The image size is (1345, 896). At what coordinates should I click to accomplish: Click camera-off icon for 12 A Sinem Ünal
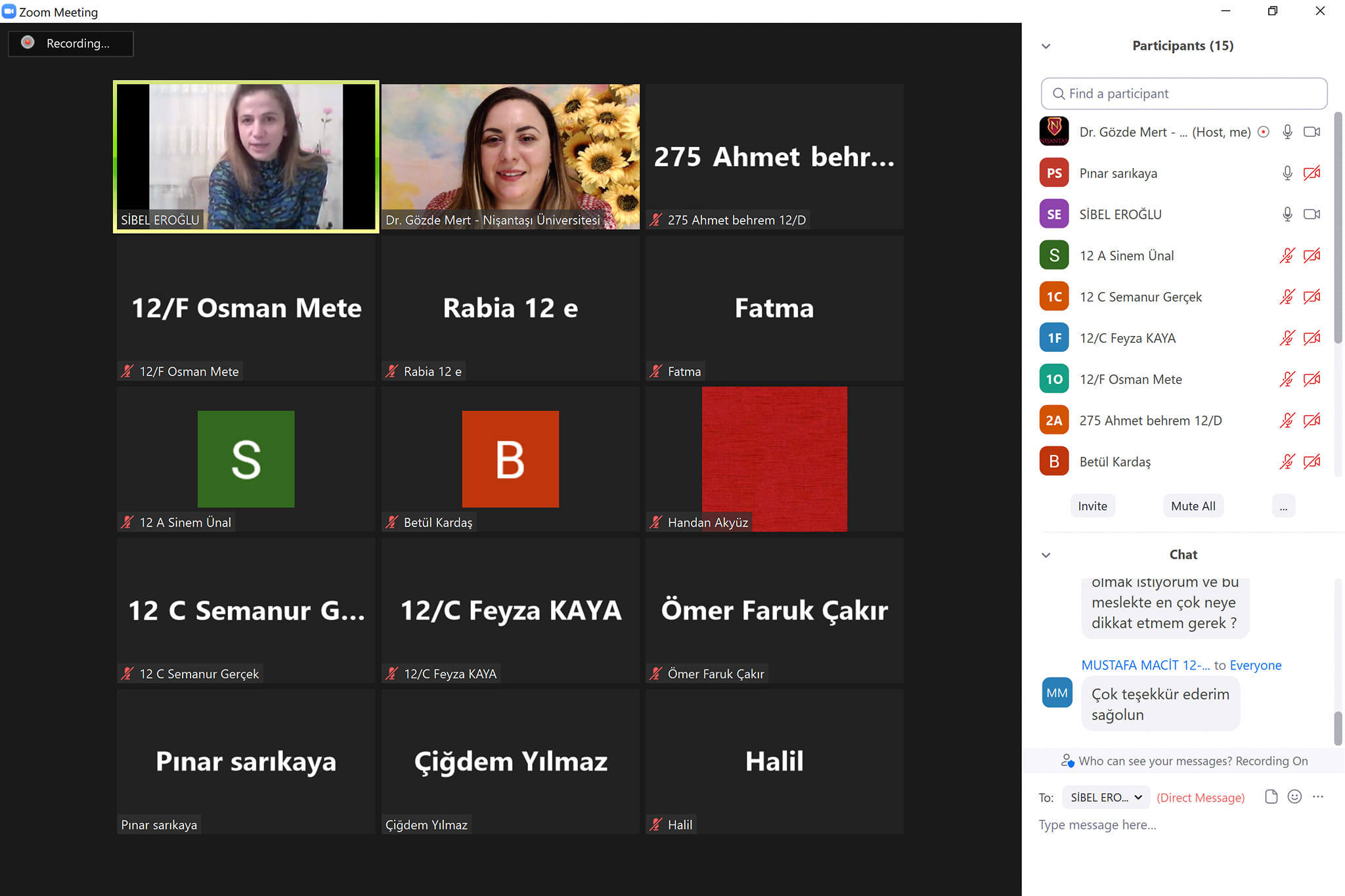[1312, 256]
